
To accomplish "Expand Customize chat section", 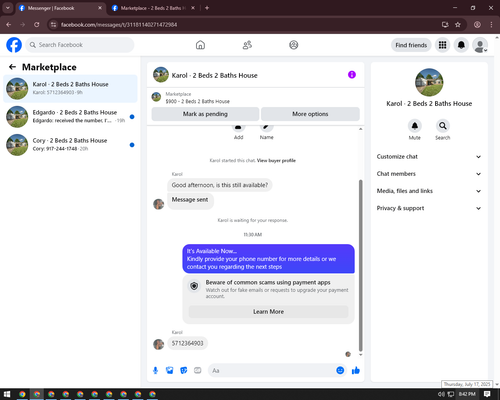I will pos(429,157).
